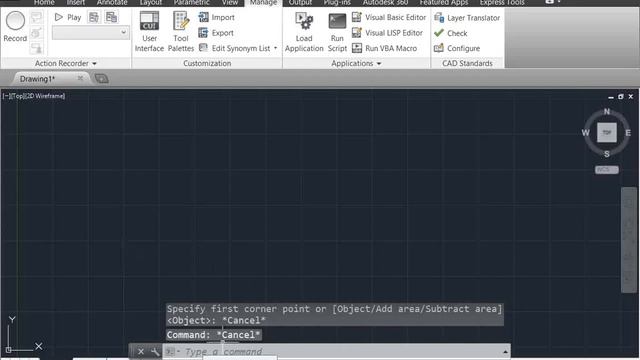Switch to the Insert ribbon tab
The width and height of the screenshot is (640, 360).
point(76,2)
